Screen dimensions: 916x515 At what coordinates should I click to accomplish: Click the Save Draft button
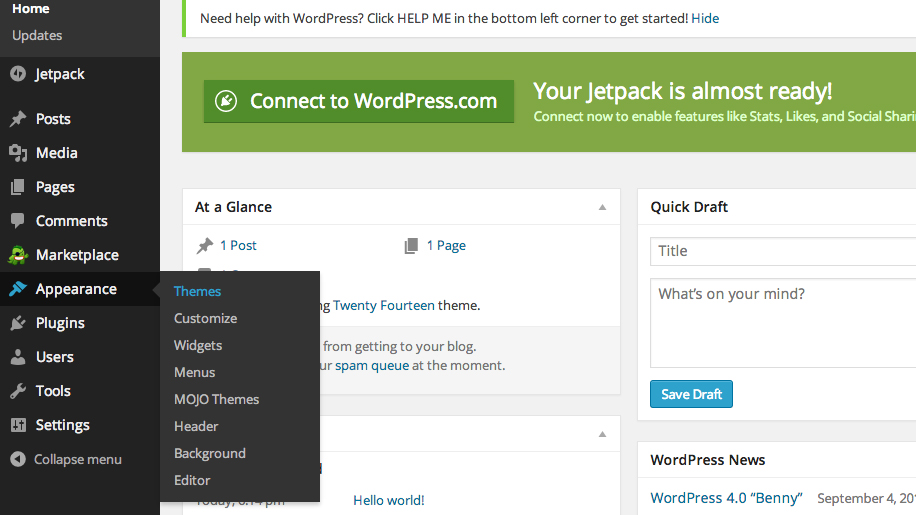(691, 394)
